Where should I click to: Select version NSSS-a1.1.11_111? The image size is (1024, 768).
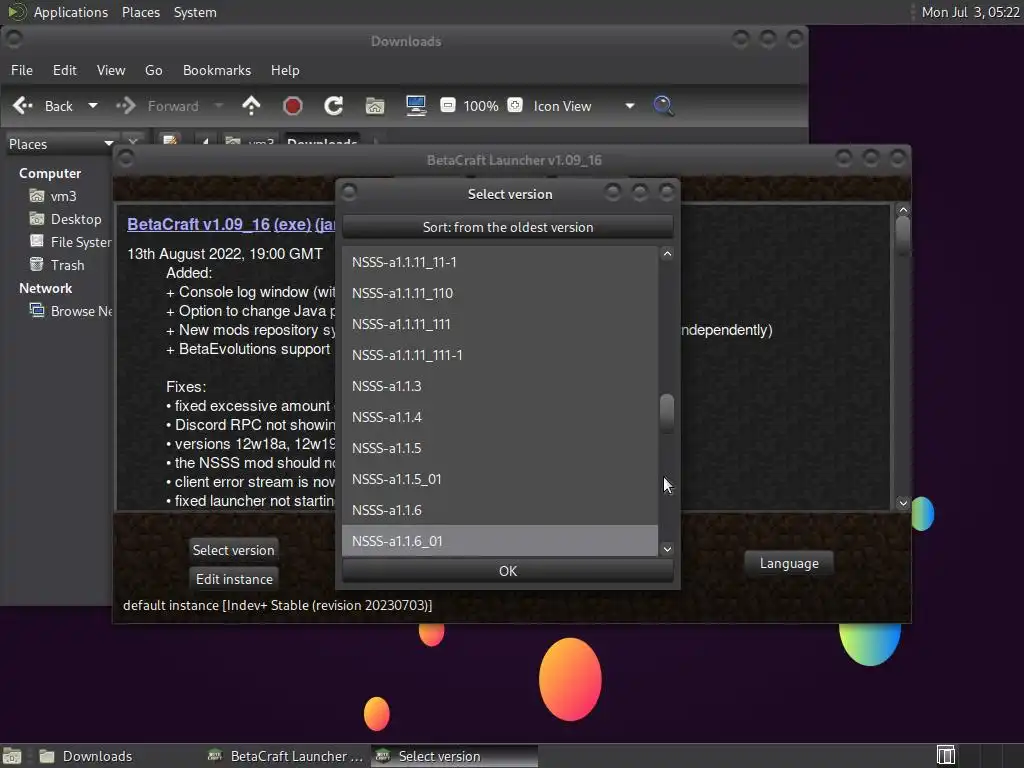click(500, 324)
